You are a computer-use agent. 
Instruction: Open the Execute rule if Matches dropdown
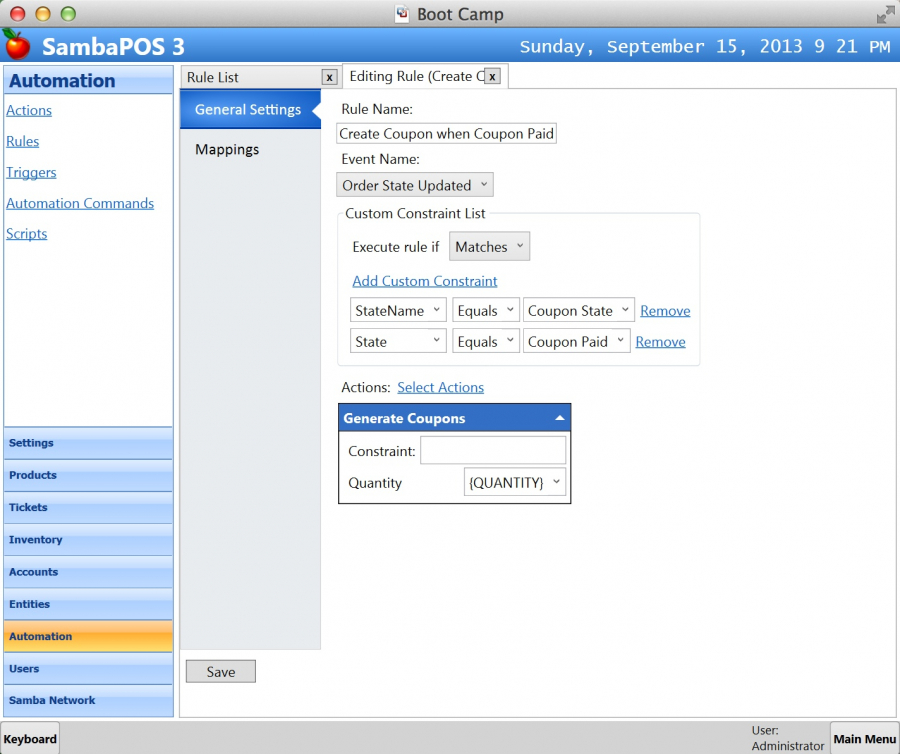489,247
